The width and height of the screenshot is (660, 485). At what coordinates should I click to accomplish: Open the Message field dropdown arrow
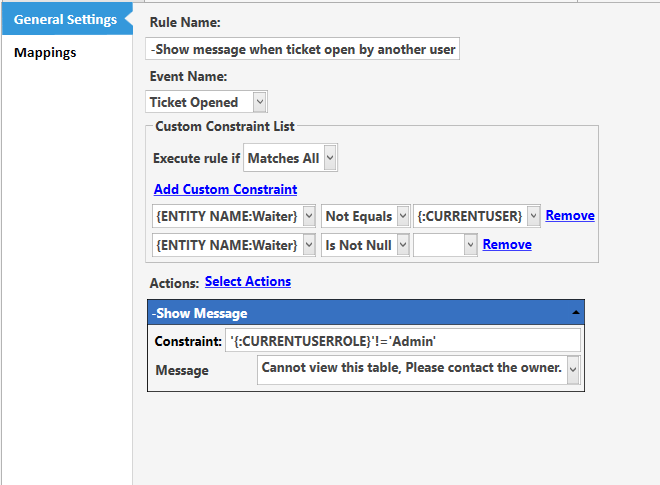coord(573,370)
